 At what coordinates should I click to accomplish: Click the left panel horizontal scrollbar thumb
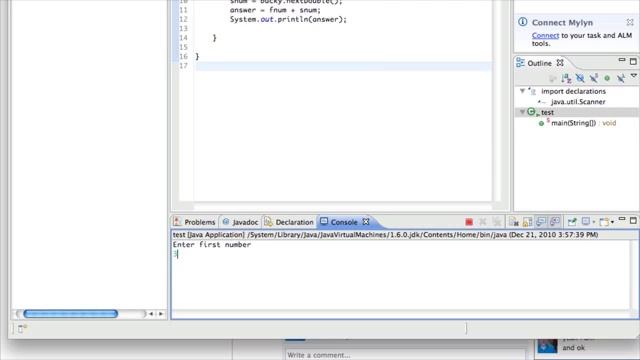[x=71, y=313]
